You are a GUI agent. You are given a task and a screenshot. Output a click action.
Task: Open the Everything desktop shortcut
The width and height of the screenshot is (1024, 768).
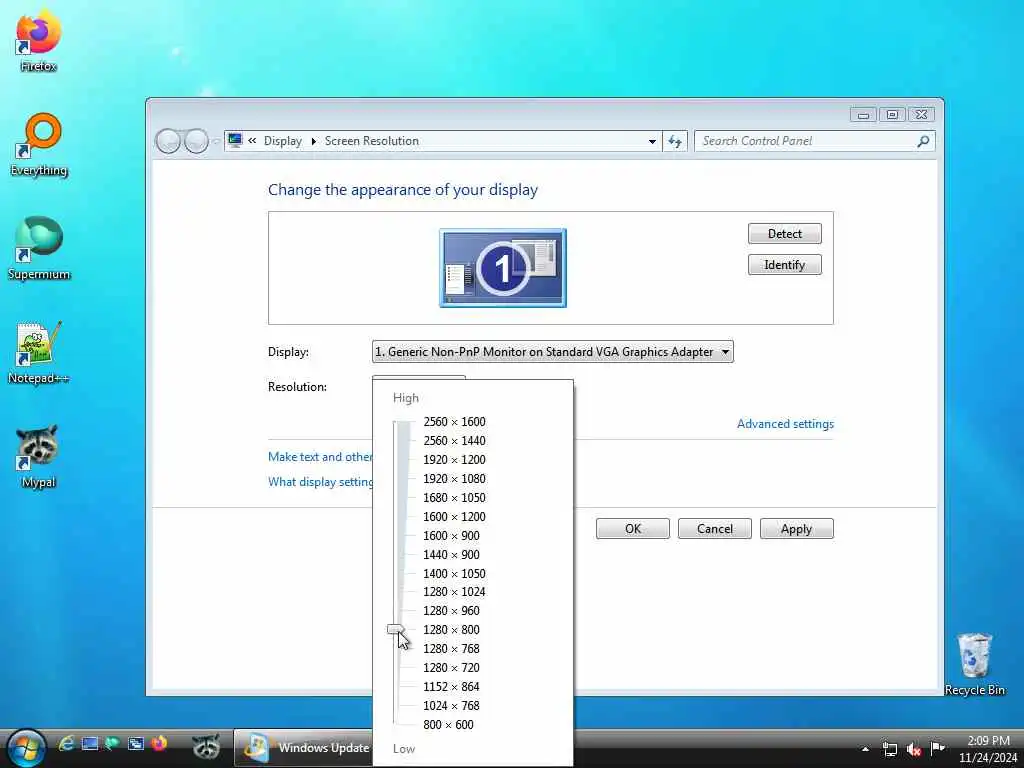tap(39, 145)
